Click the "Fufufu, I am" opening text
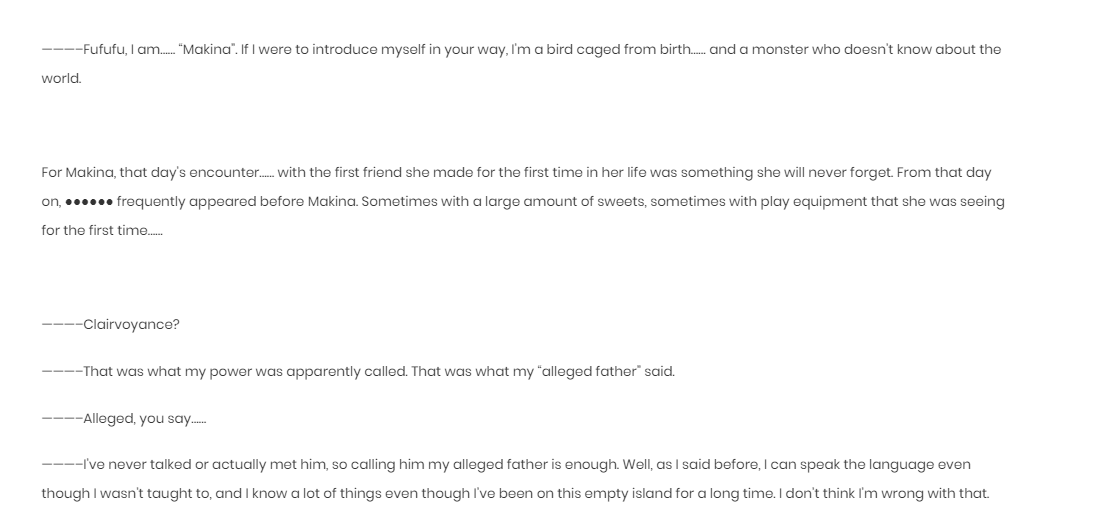 [x=122, y=50]
